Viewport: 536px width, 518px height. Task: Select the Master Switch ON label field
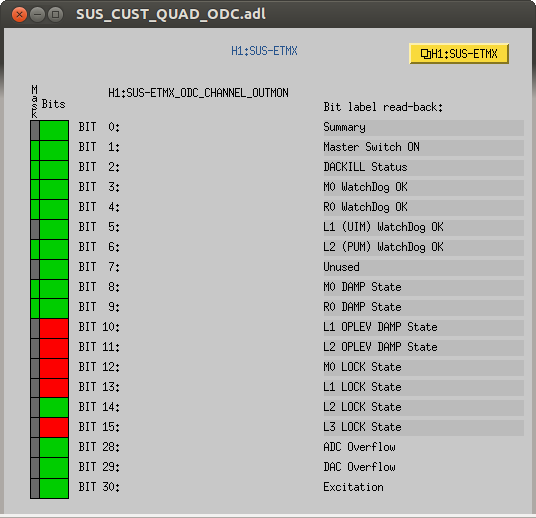(423, 147)
